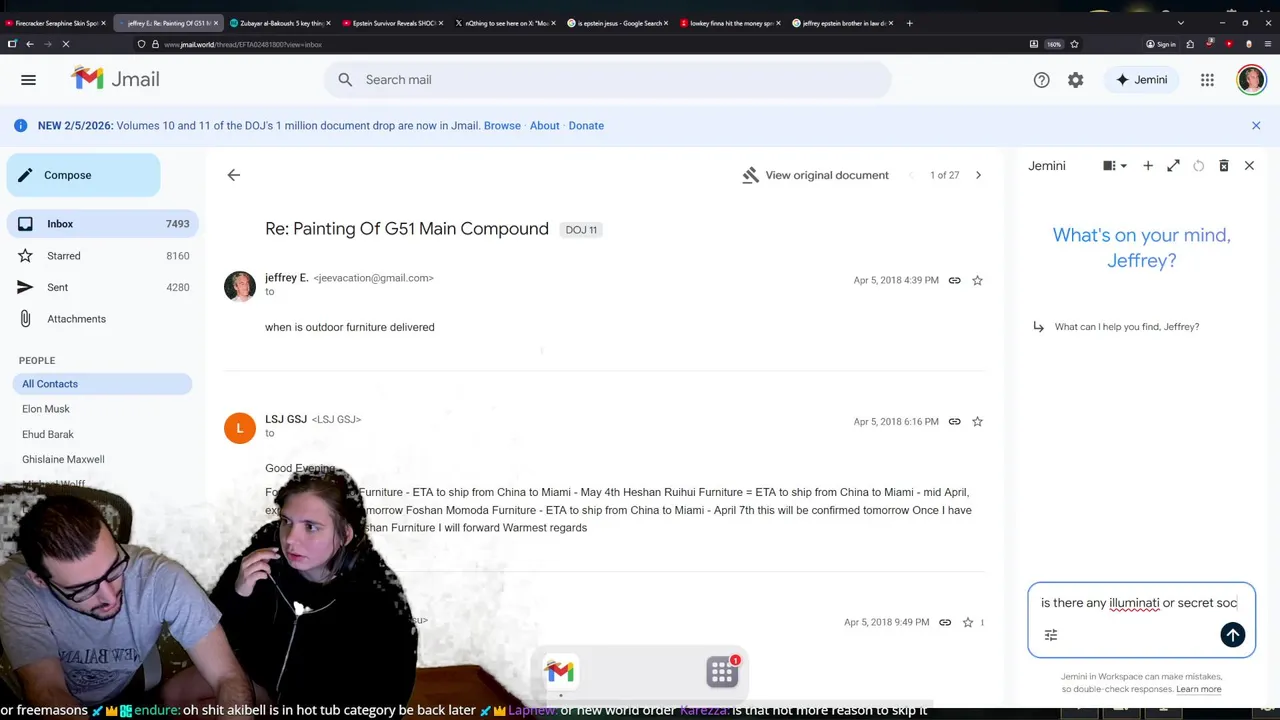Click the jeffrey E. sender name
Image resolution: width=1280 pixels, height=720 pixels.
pyautogui.click(x=286, y=278)
